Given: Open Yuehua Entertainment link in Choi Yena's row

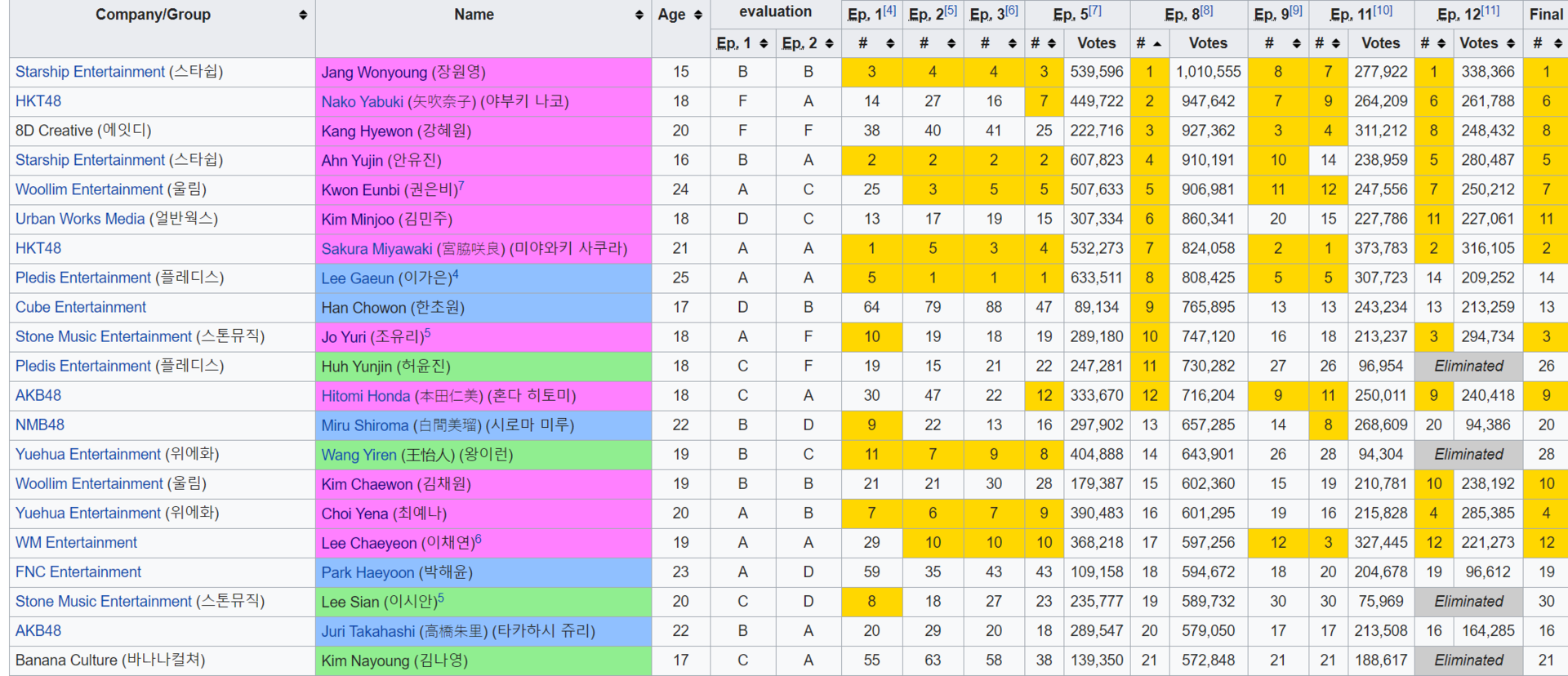Looking at the screenshot, I should pyautogui.click(x=88, y=513).
